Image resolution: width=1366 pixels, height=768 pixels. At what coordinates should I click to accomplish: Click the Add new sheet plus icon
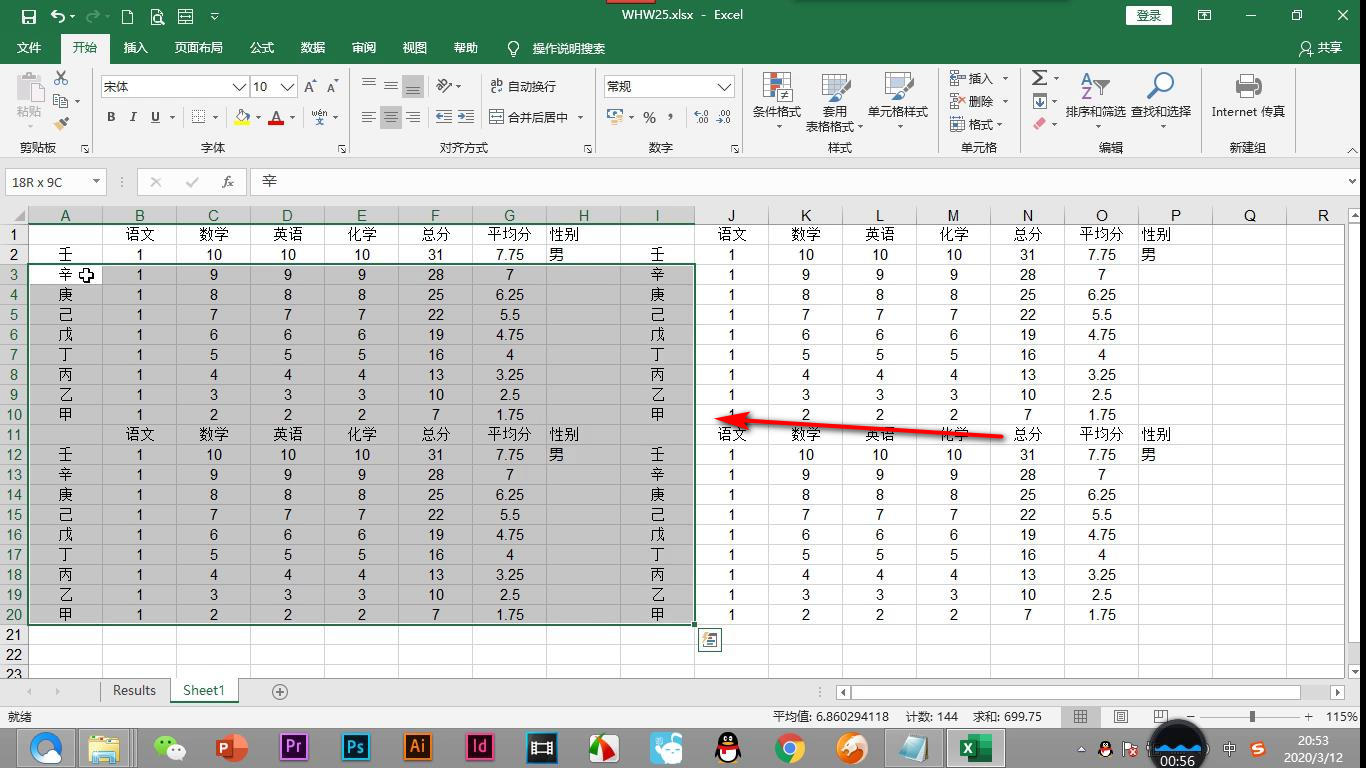(280, 691)
